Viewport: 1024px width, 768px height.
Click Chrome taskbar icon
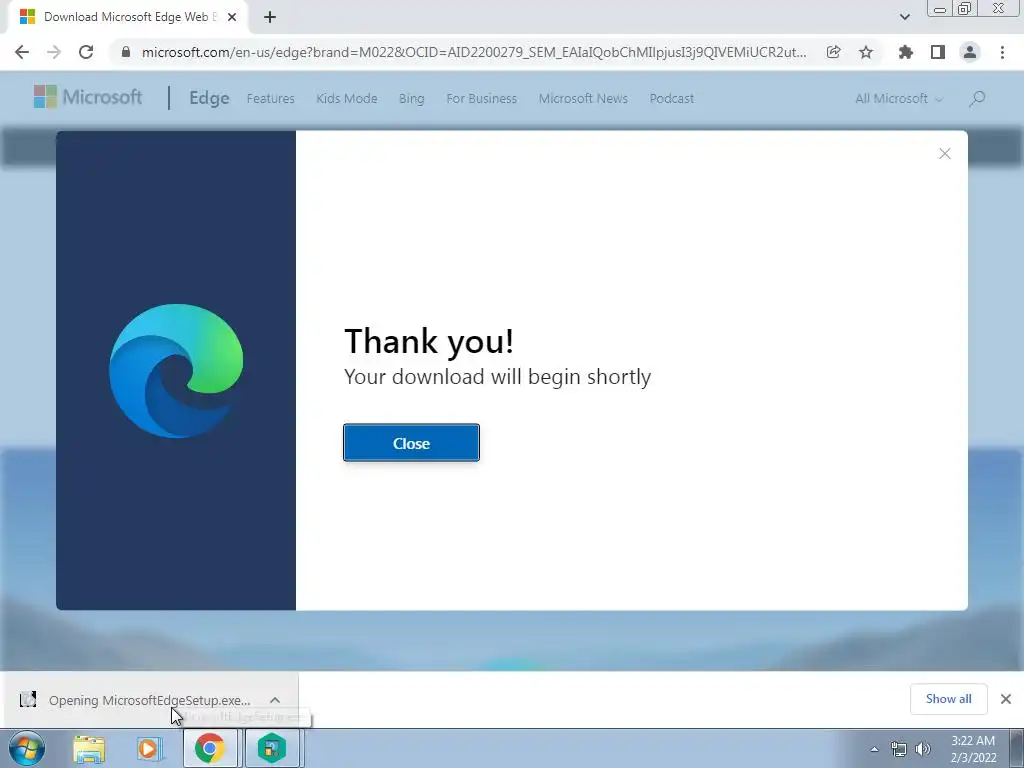(x=210, y=748)
